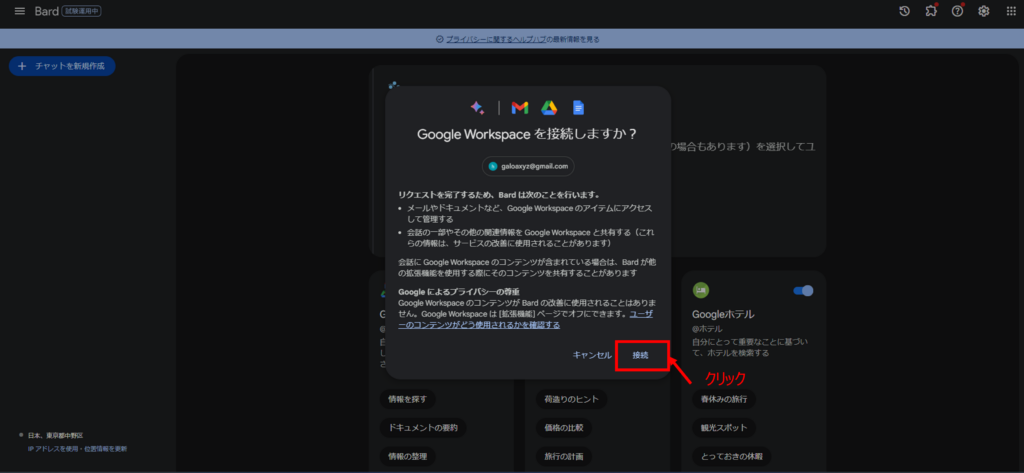This screenshot has width=1024, height=473.
Task: Select the 春休みの旅行 chip
Action: click(x=724, y=399)
